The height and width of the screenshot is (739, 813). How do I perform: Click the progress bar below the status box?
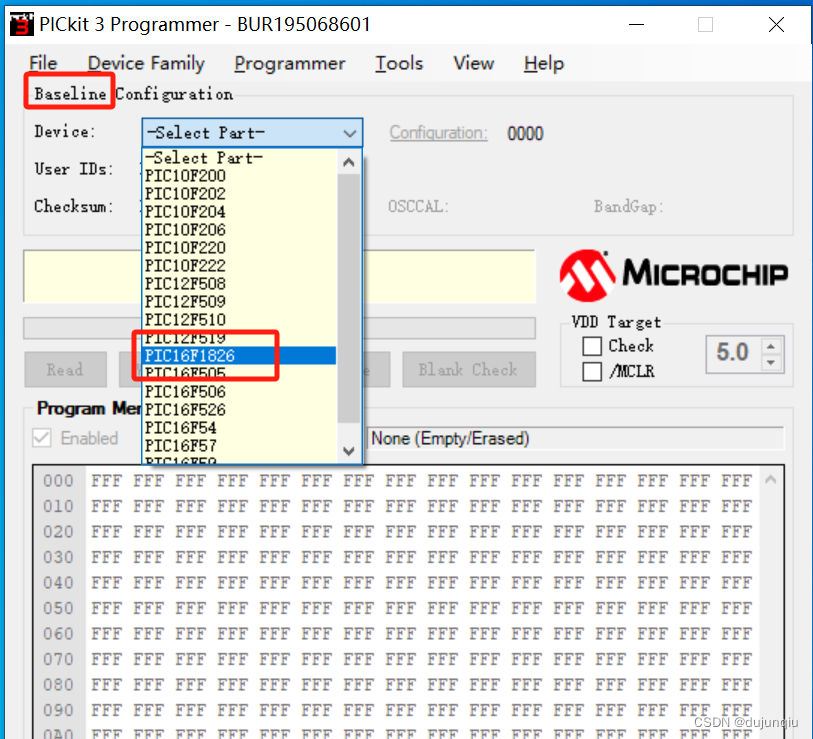pos(279,328)
